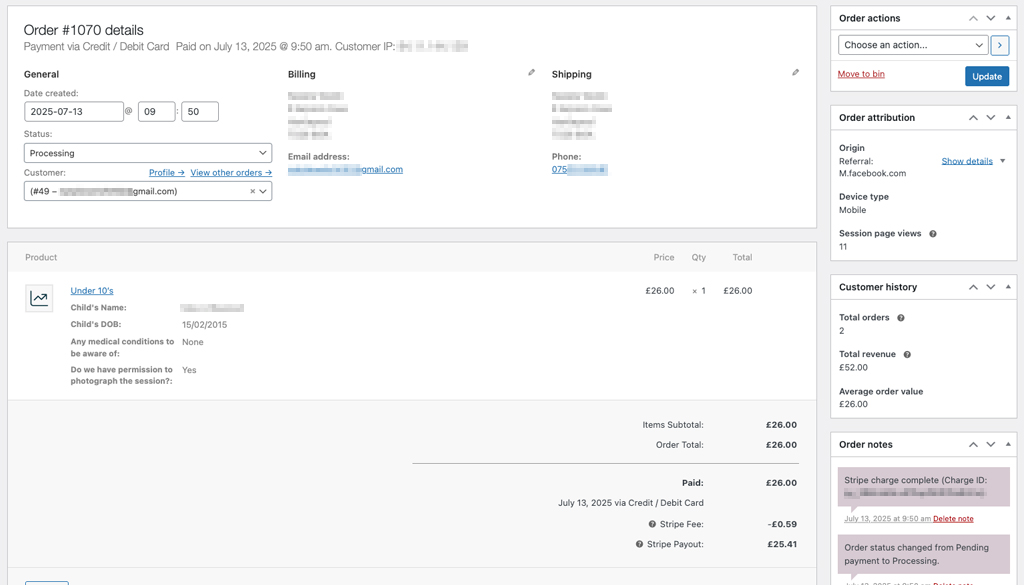Click the help icon beside Session page views

[x=933, y=234]
